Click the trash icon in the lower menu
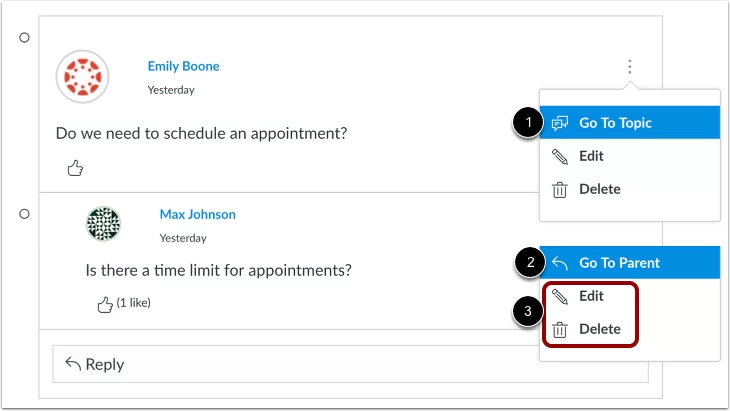Screen dimensions: 730x411 pyautogui.click(x=560, y=330)
